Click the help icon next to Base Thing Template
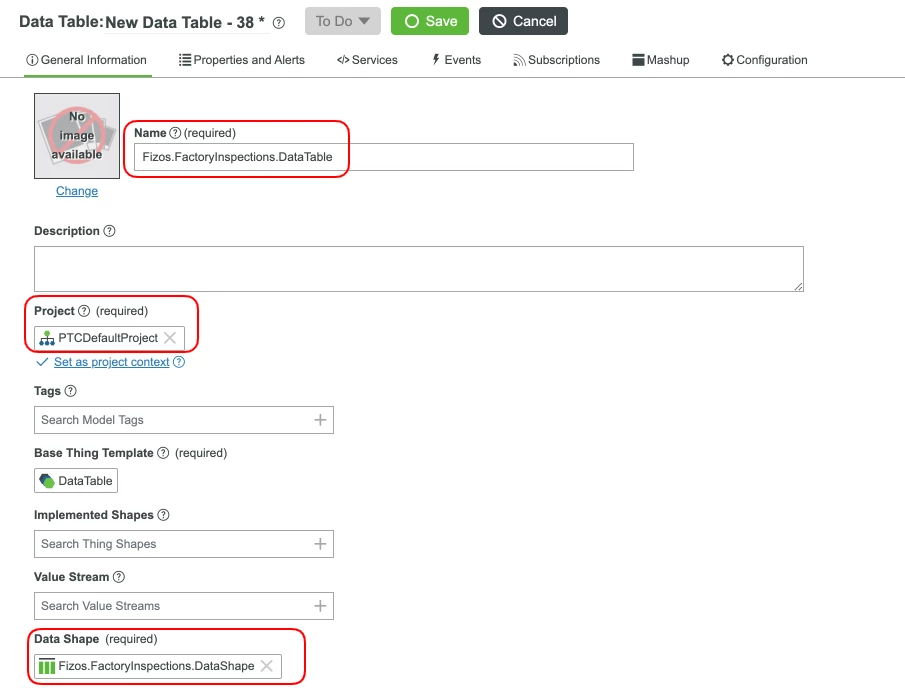 point(163,453)
